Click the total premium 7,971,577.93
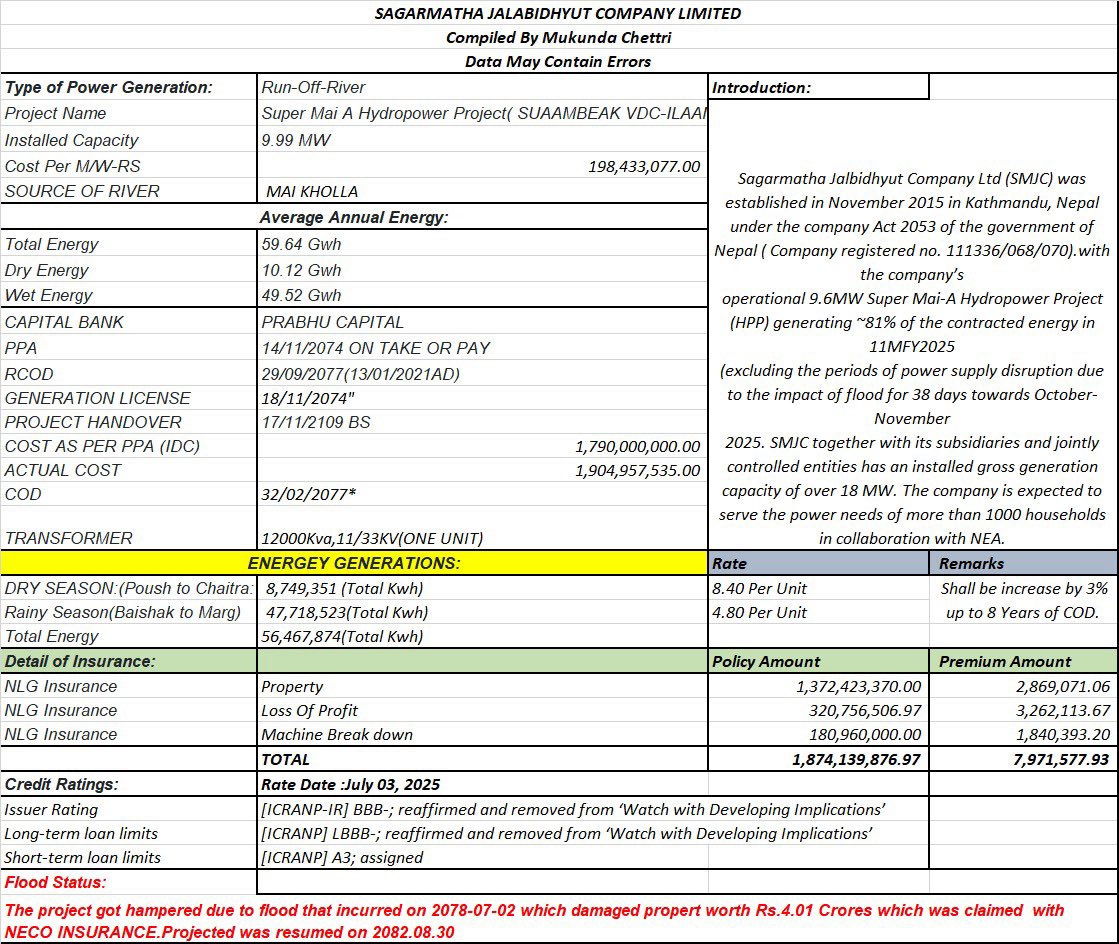This screenshot has width=1119, height=944. (1061, 759)
